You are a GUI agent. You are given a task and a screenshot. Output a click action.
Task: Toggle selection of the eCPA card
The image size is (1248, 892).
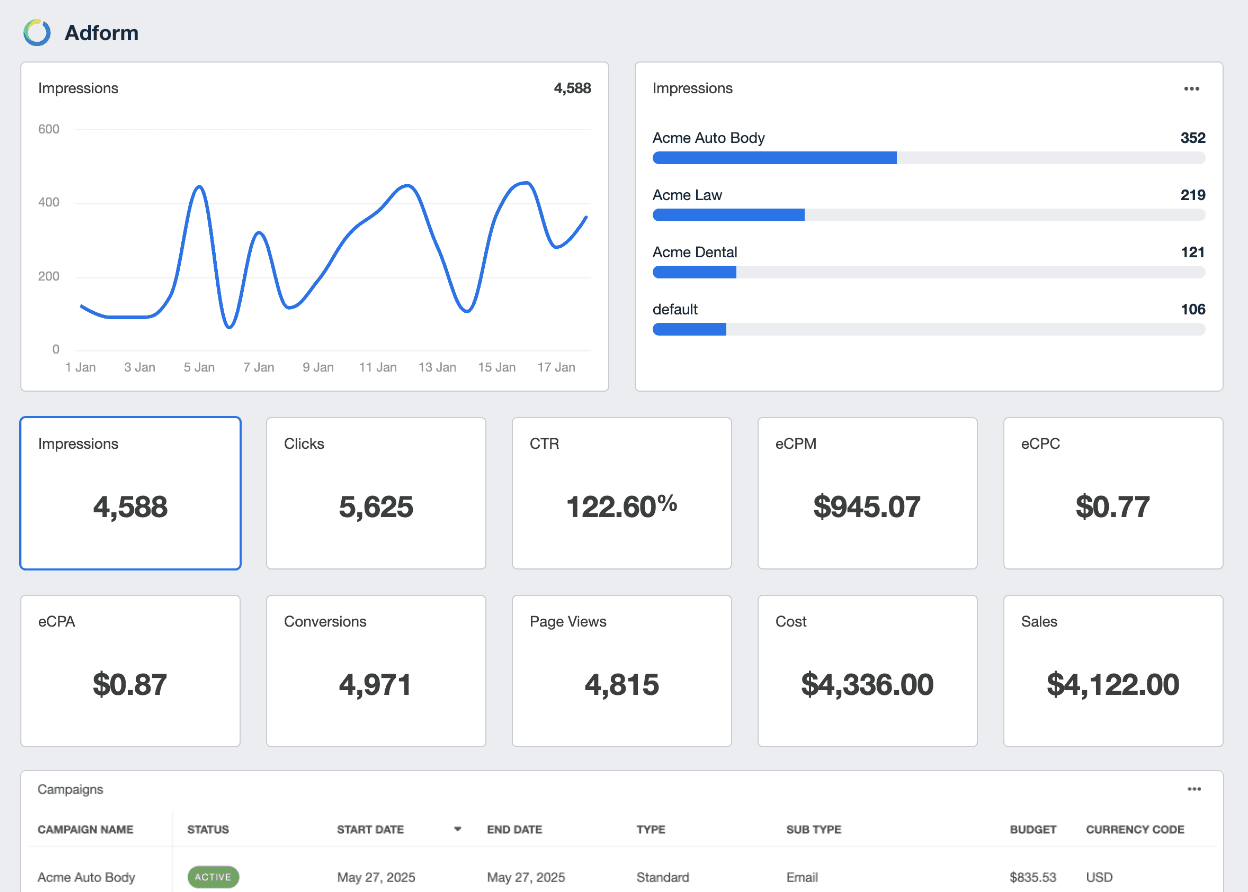click(x=130, y=671)
